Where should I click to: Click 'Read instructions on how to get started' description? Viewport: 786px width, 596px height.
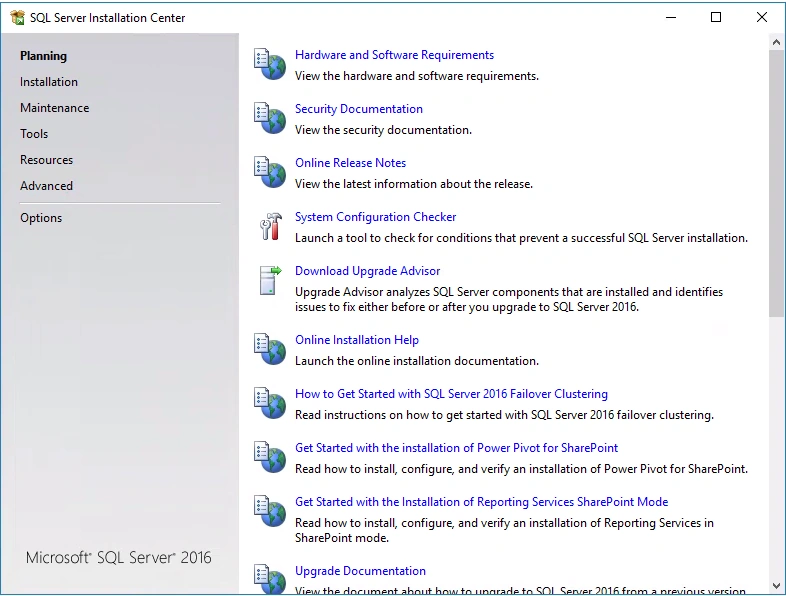click(x=504, y=415)
